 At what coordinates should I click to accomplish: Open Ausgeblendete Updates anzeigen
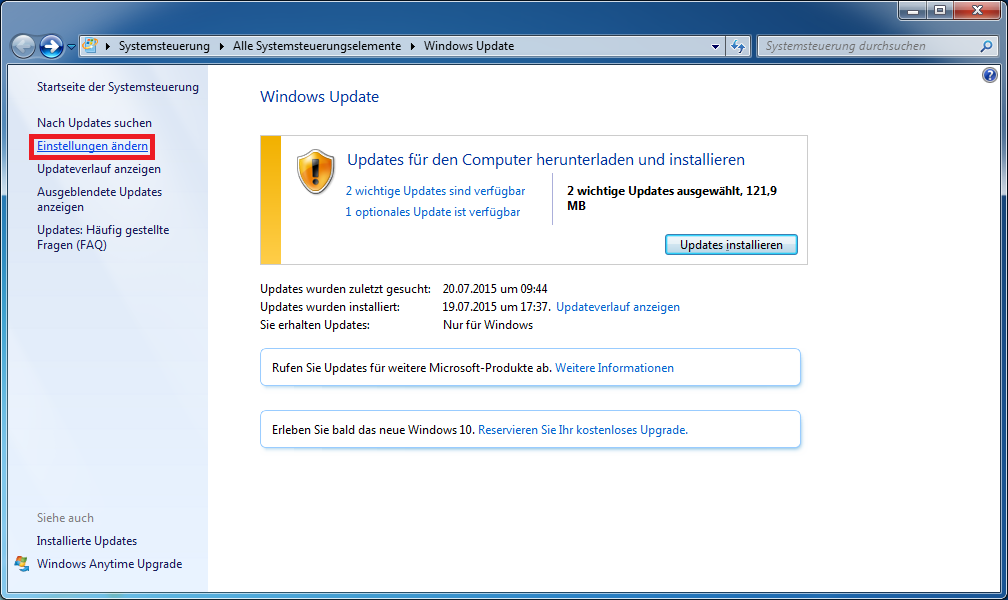(x=99, y=199)
